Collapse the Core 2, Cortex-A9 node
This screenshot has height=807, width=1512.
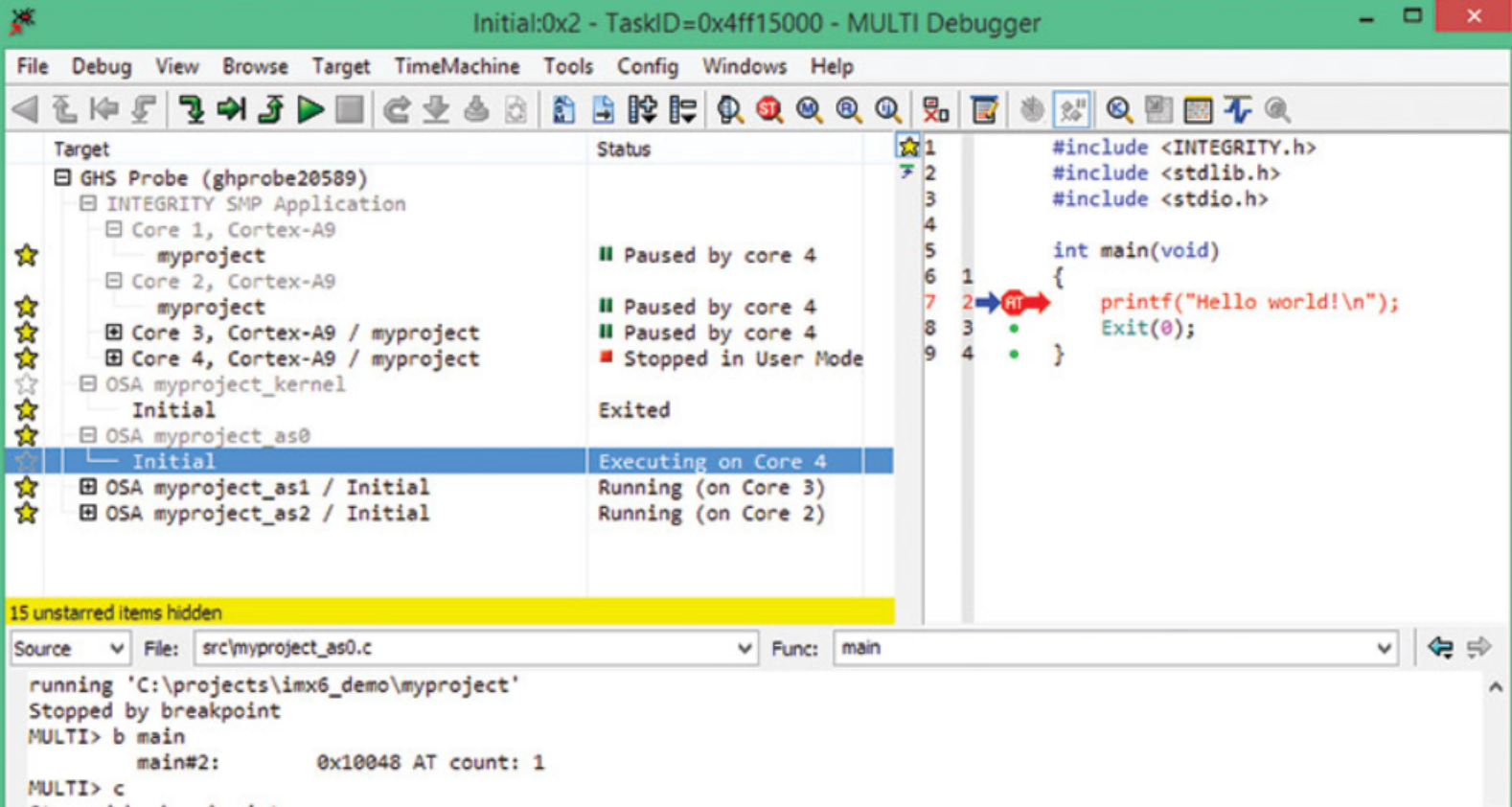(x=114, y=281)
